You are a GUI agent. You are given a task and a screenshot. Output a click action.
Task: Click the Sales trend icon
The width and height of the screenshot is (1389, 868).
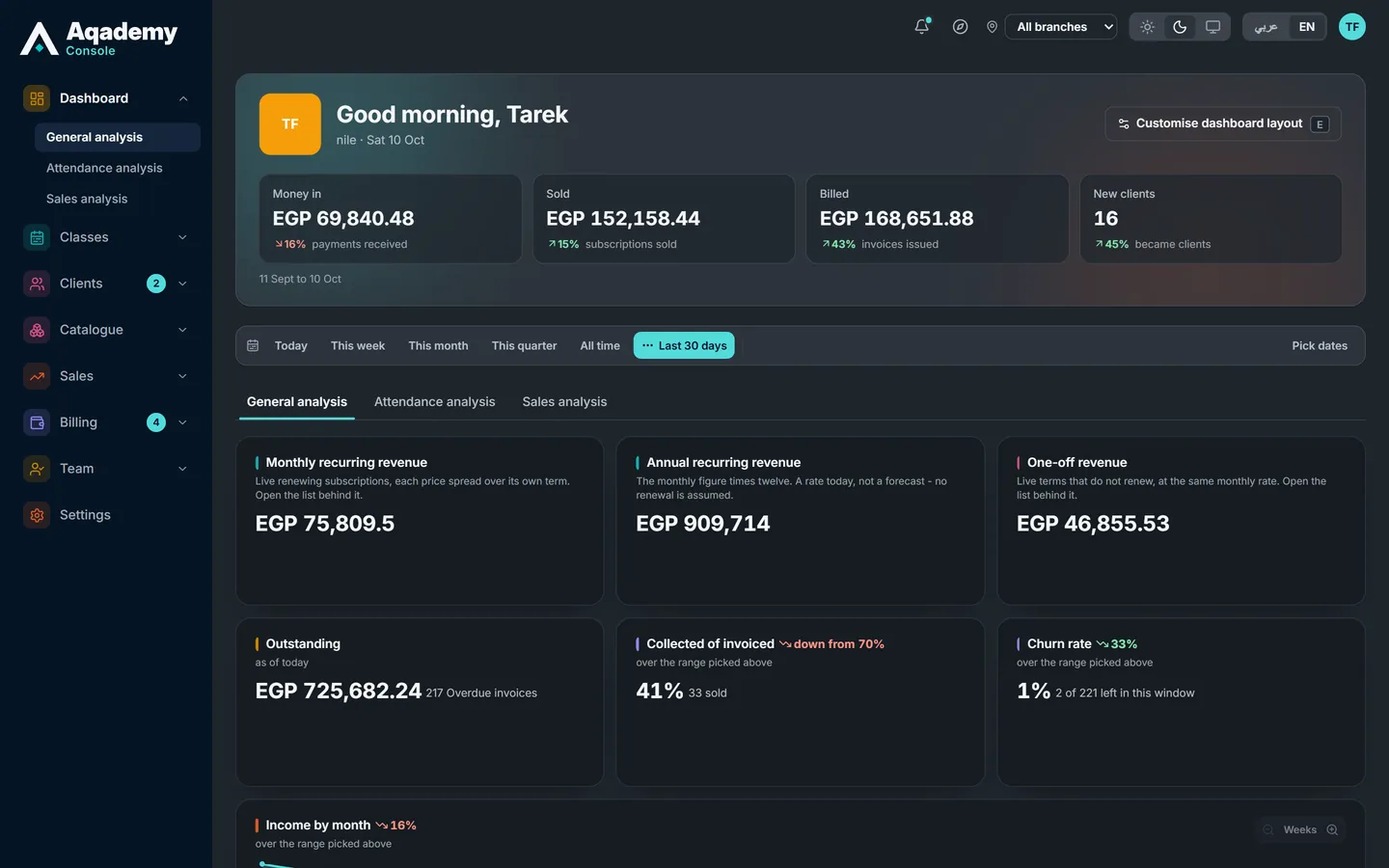37,376
